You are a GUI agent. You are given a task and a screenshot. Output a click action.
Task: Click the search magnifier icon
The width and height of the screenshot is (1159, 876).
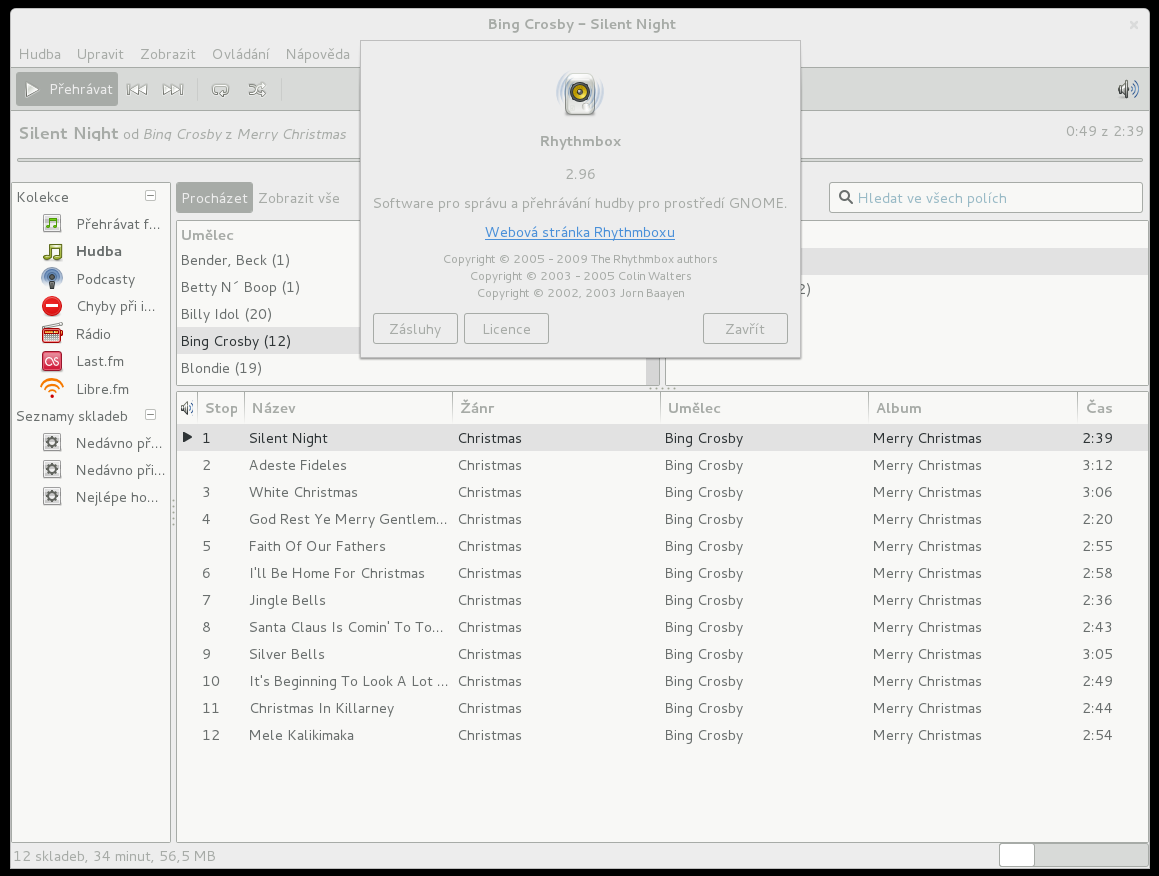846,197
